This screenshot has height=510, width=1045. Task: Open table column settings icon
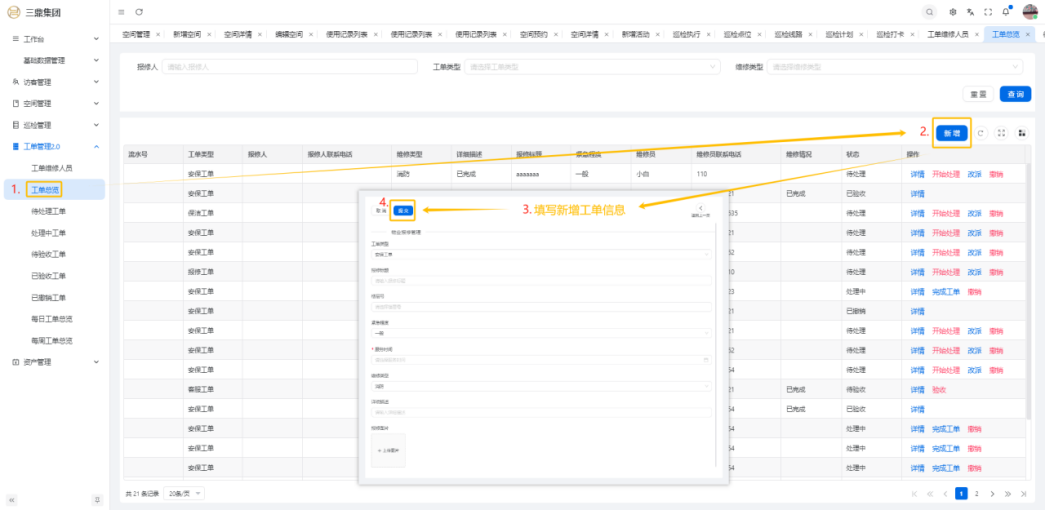(1022, 132)
